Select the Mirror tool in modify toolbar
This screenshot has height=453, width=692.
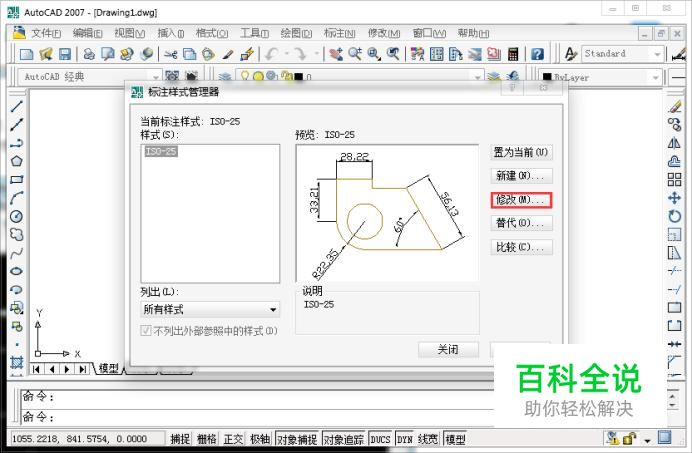[674, 143]
